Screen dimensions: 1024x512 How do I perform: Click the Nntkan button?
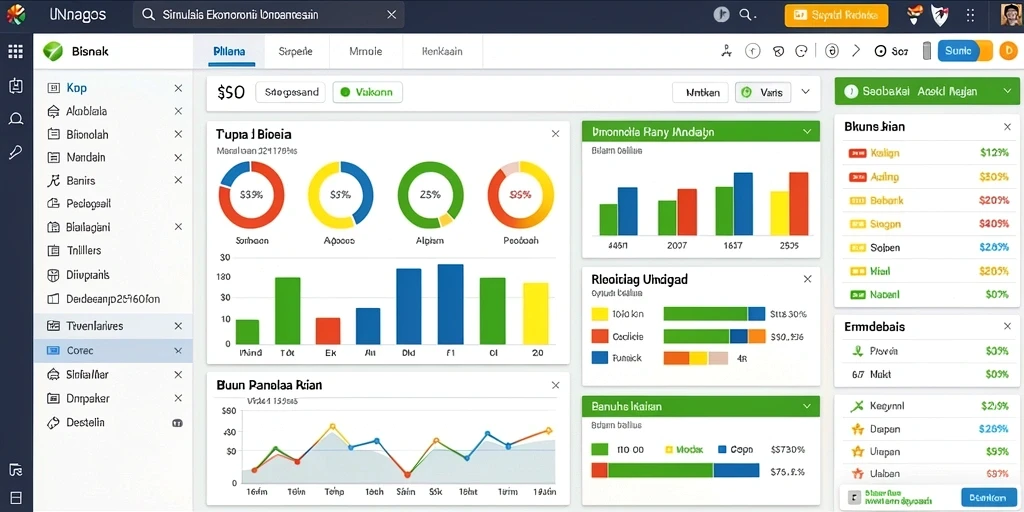point(700,93)
